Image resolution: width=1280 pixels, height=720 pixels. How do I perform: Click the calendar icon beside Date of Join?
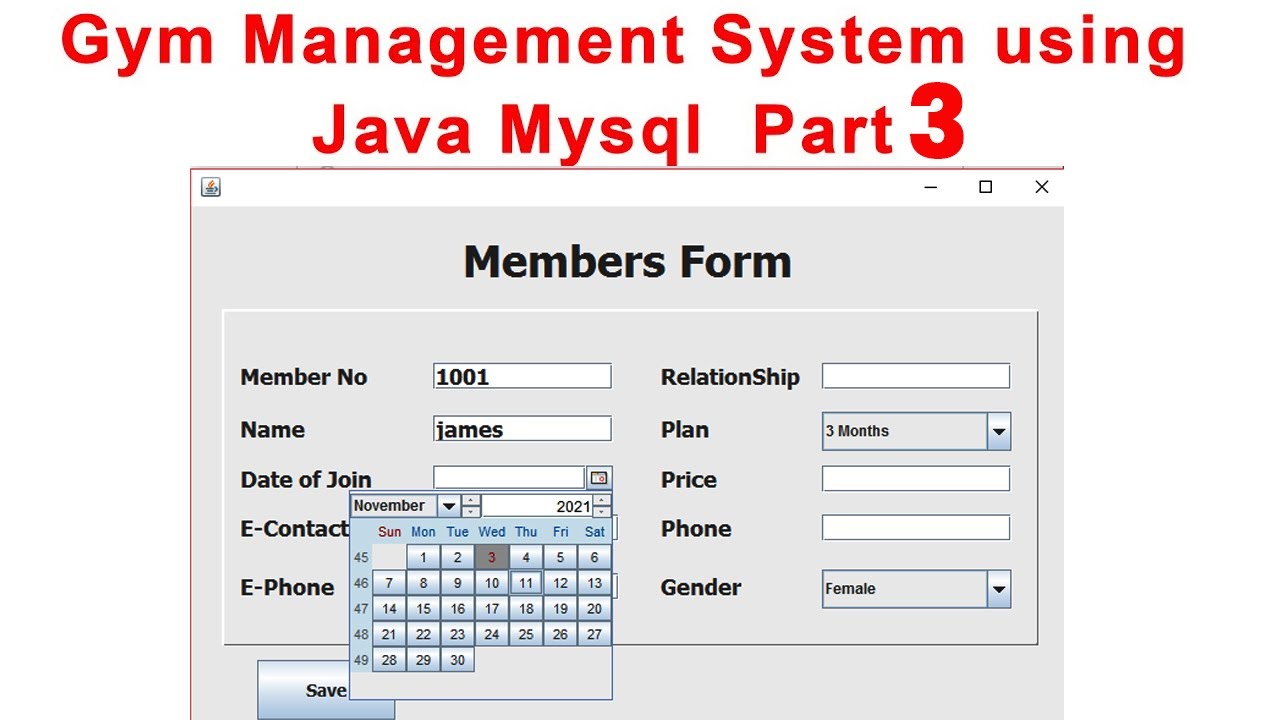(598, 478)
